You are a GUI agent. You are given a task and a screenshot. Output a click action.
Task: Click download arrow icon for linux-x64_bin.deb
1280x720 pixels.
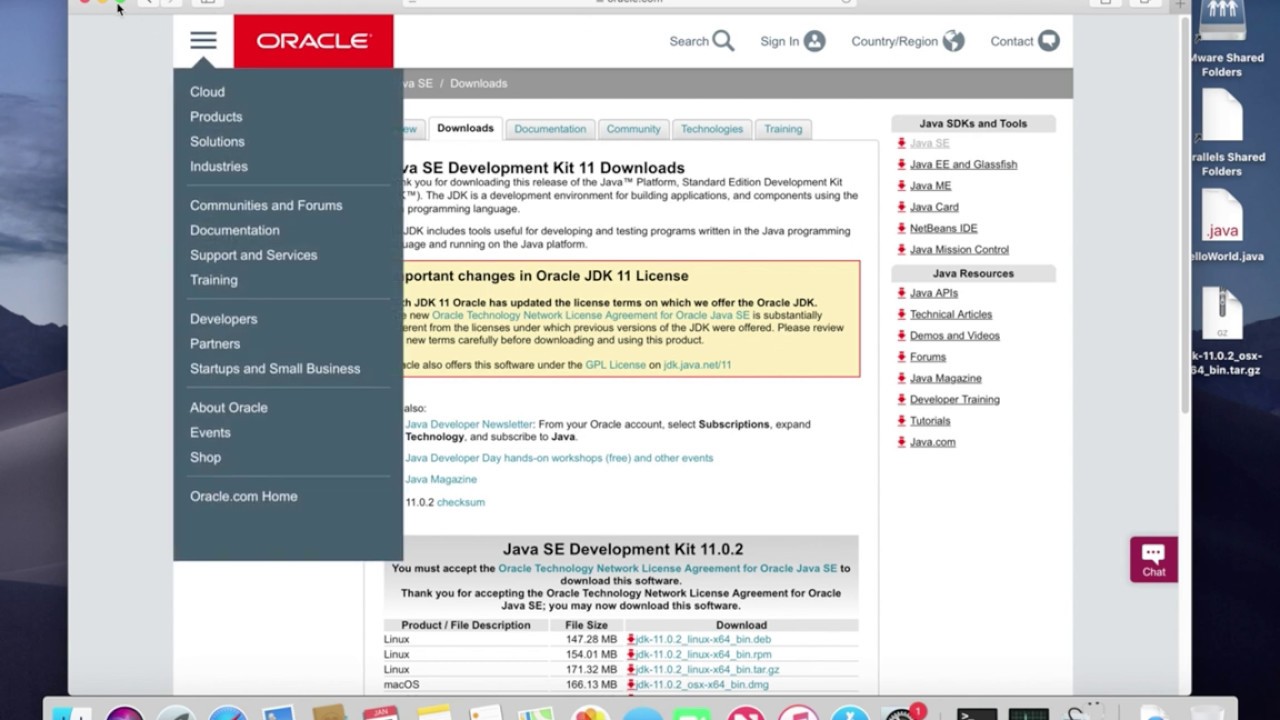click(631, 639)
